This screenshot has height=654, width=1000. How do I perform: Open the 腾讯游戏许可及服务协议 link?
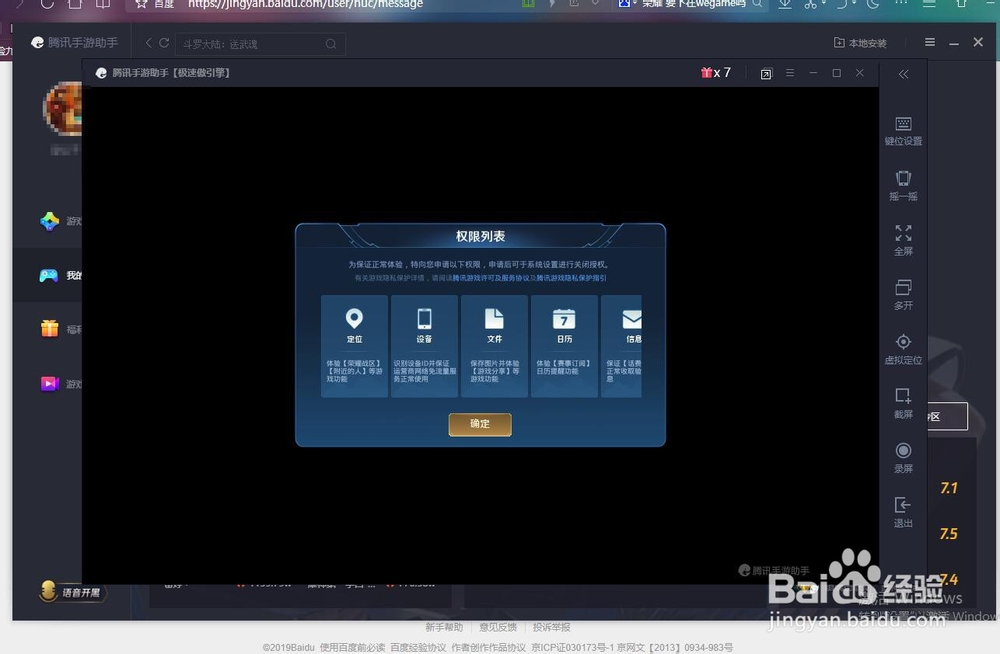491,278
